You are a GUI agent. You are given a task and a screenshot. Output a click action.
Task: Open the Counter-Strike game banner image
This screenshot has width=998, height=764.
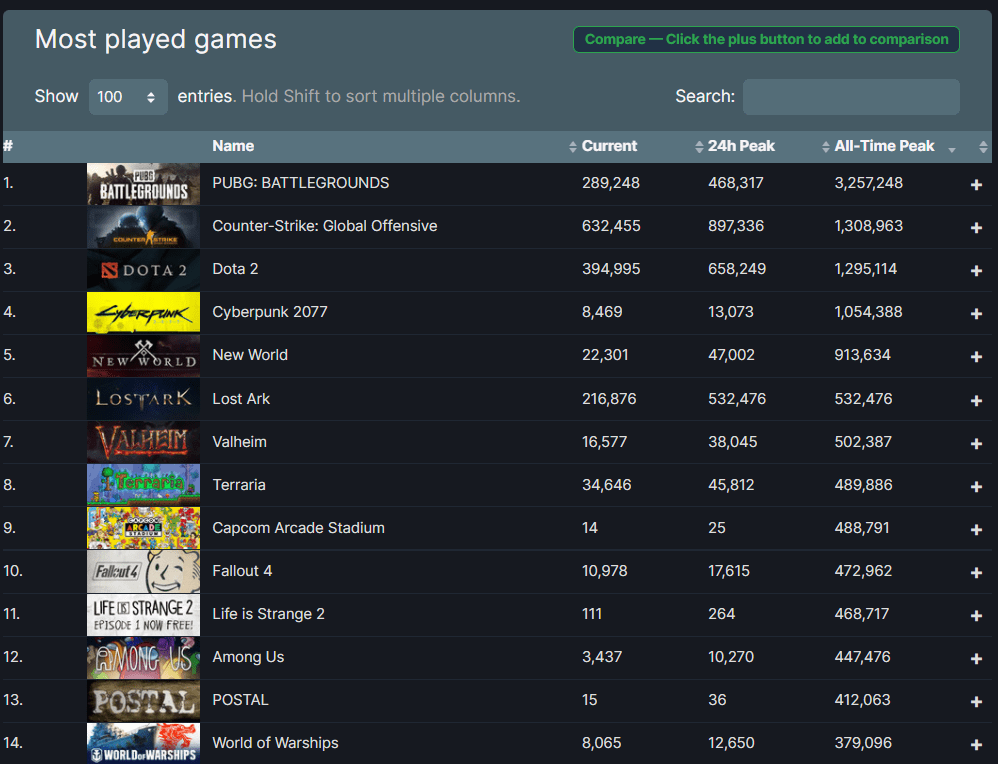[143, 227]
